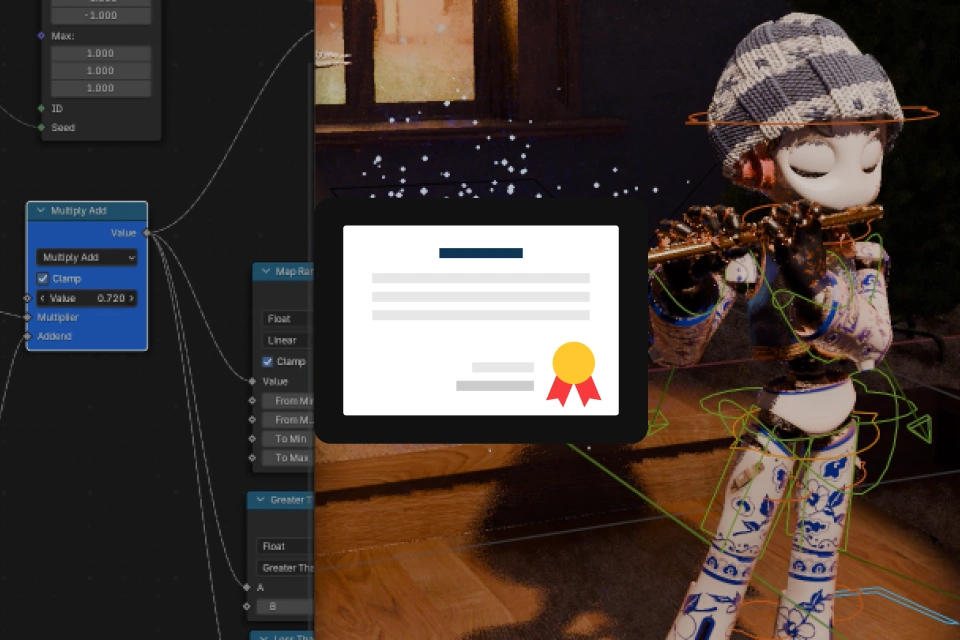The height and width of the screenshot is (640, 960).
Task: Click the From Min input socket
Action: pos(252,401)
